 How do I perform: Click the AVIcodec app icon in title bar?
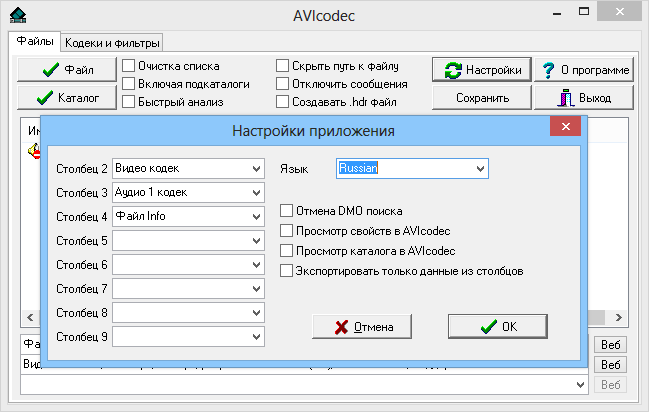tap(18, 15)
